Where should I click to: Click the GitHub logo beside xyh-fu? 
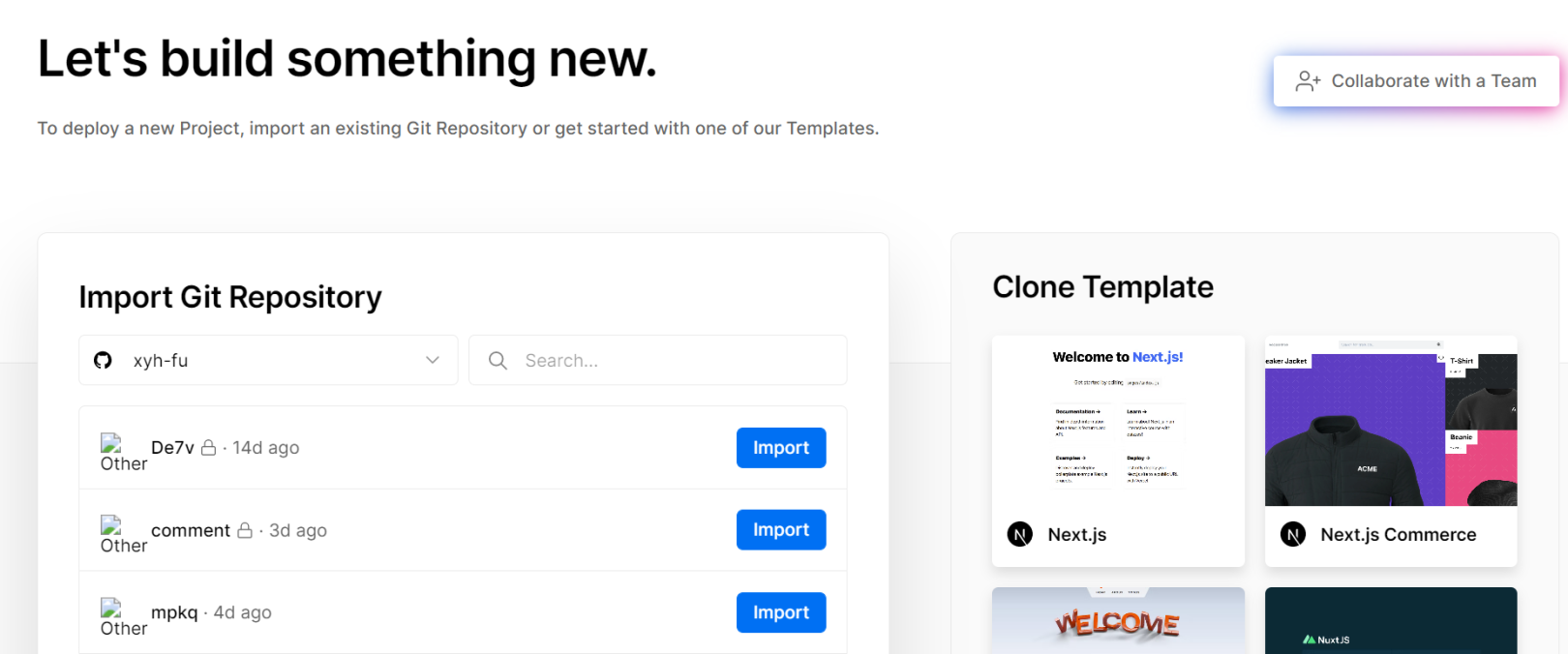point(103,361)
